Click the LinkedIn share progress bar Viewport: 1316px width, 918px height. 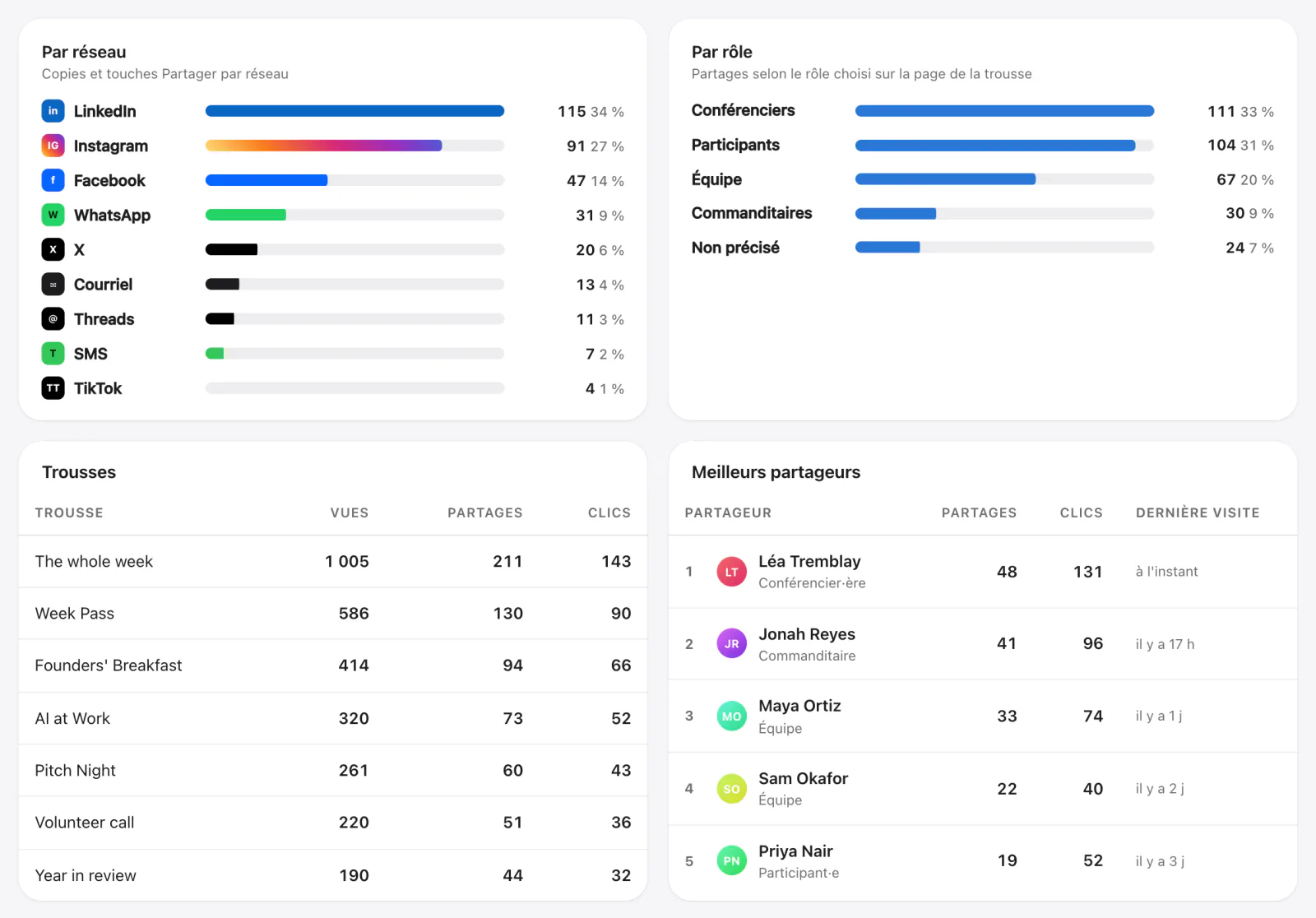click(x=354, y=111)
